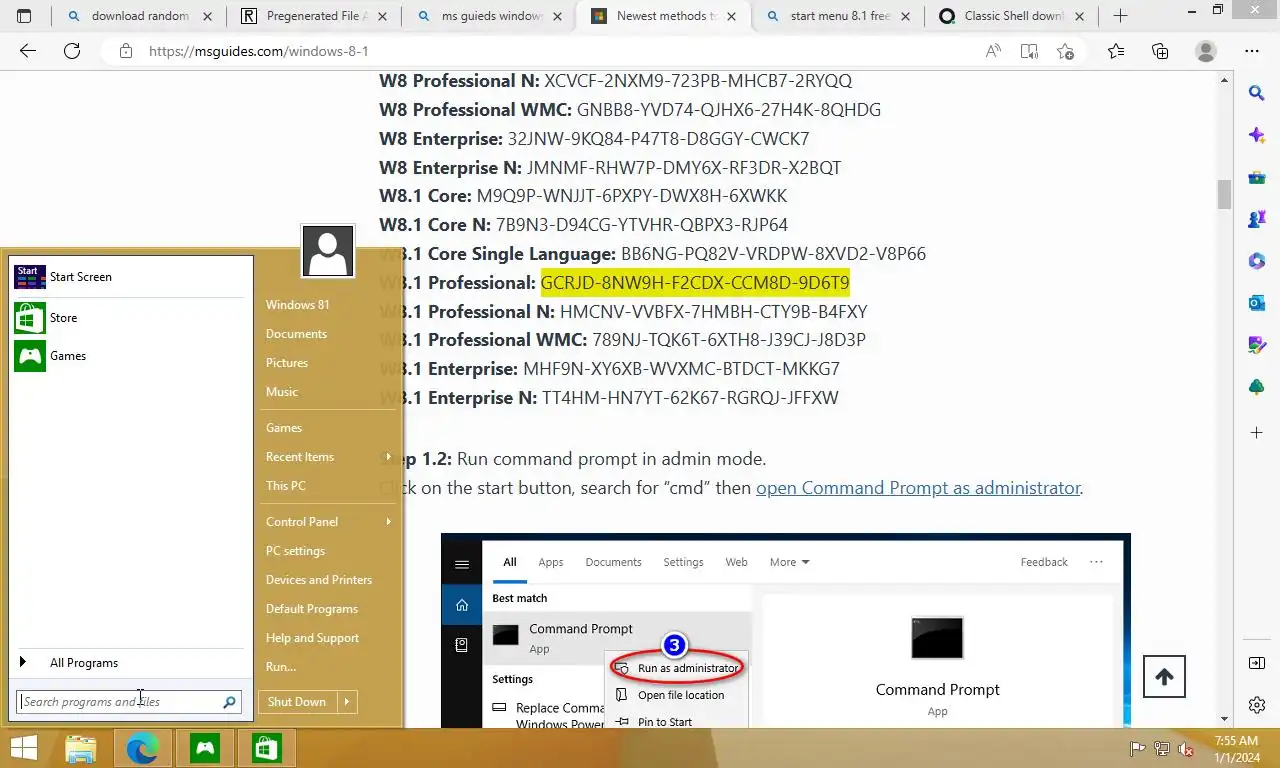This screenshot has width=1280, height=768.
Task: Click the address bar URL field
Action: click(540, 51)
